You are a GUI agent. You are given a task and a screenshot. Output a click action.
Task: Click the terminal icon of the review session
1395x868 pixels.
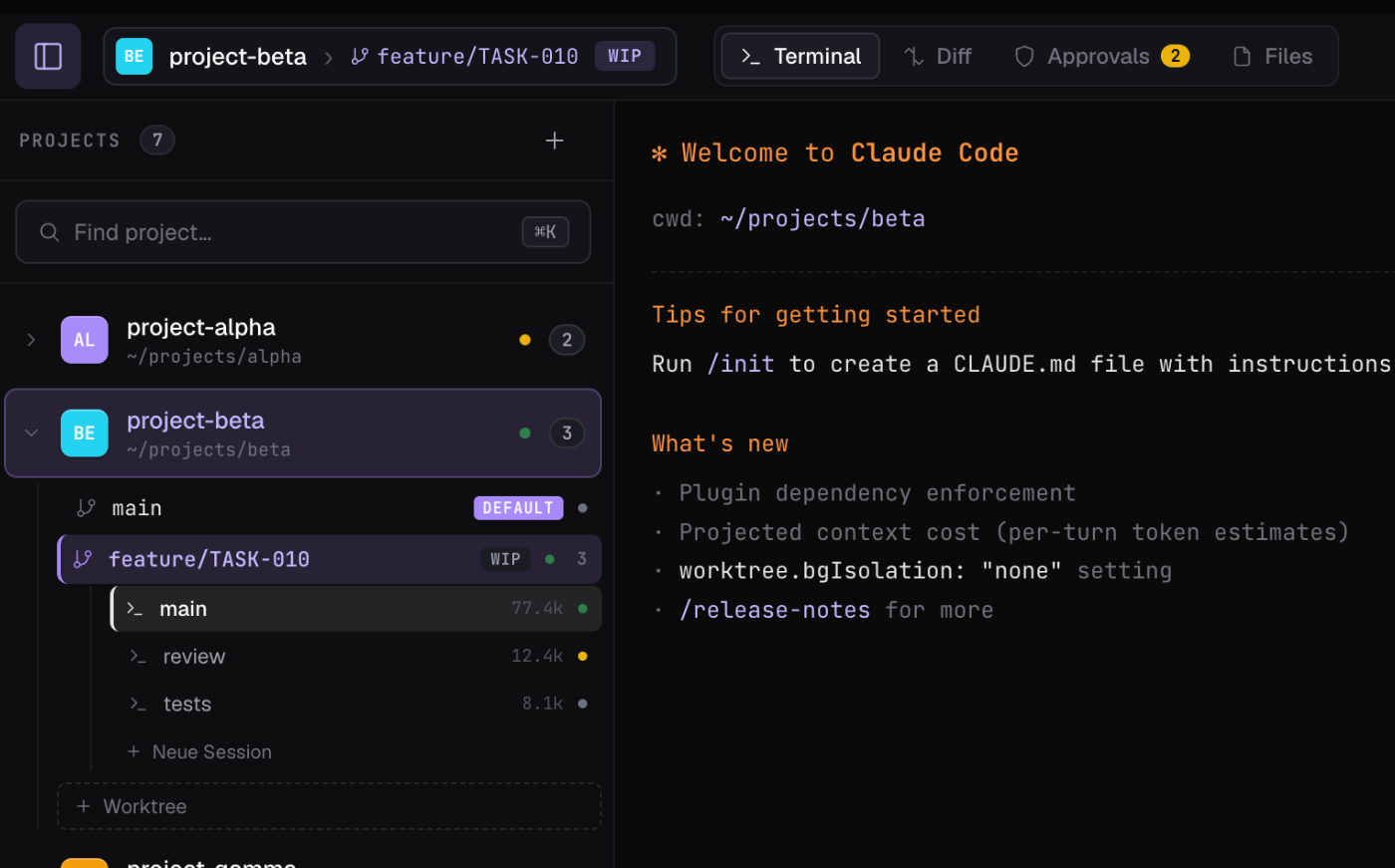(x=139, y=657)
